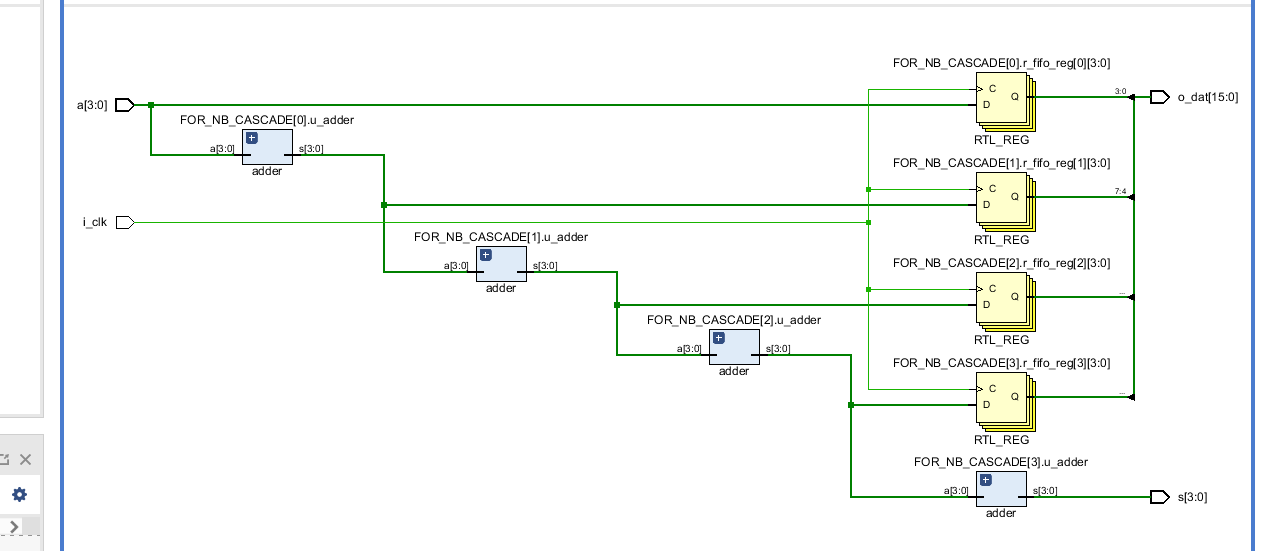Select the i_clk input port symbol
The height and width of the screenshot is (551, 1267).
point(125,222)
